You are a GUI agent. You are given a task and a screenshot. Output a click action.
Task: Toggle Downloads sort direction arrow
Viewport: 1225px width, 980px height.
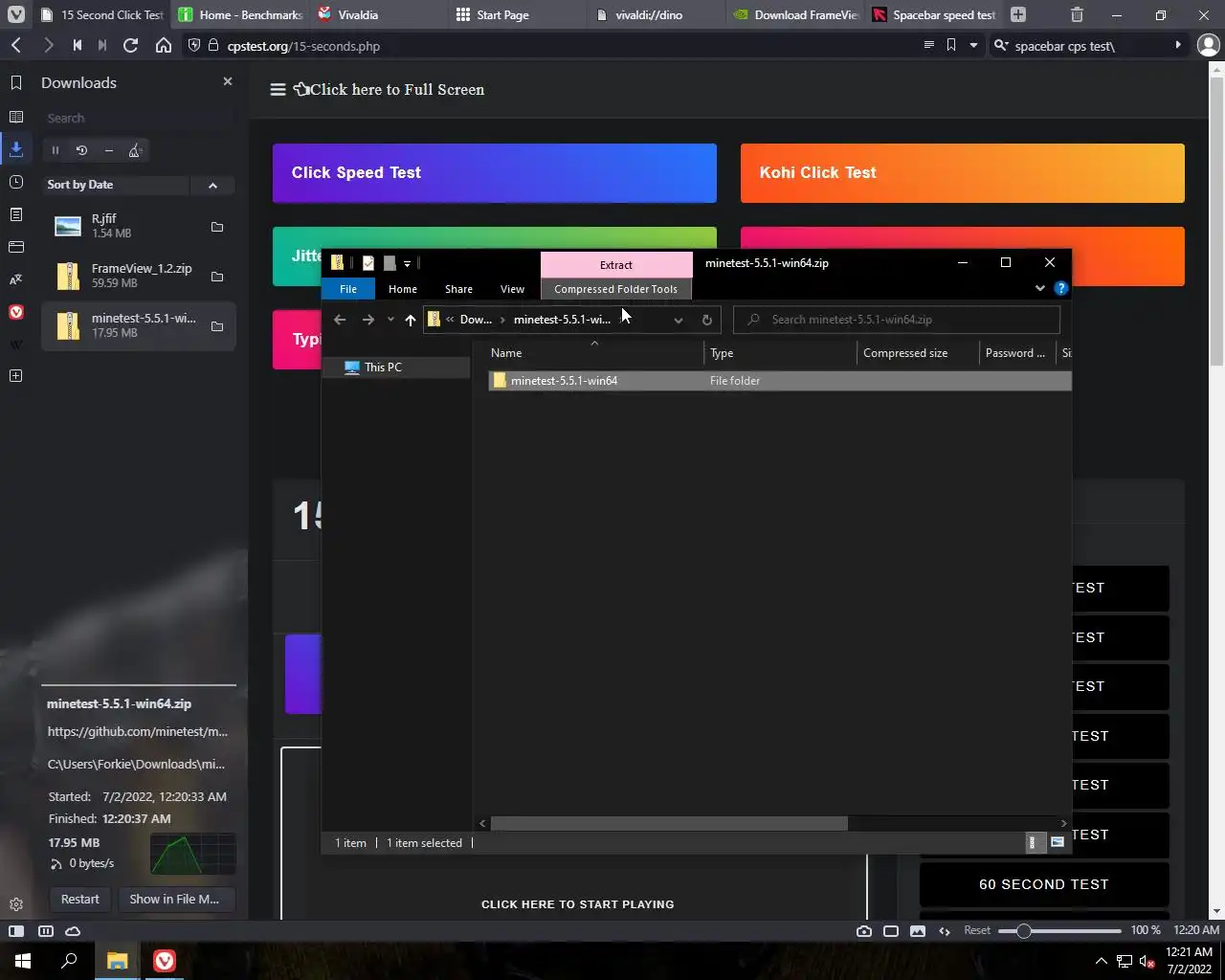(x=212, y=185)
